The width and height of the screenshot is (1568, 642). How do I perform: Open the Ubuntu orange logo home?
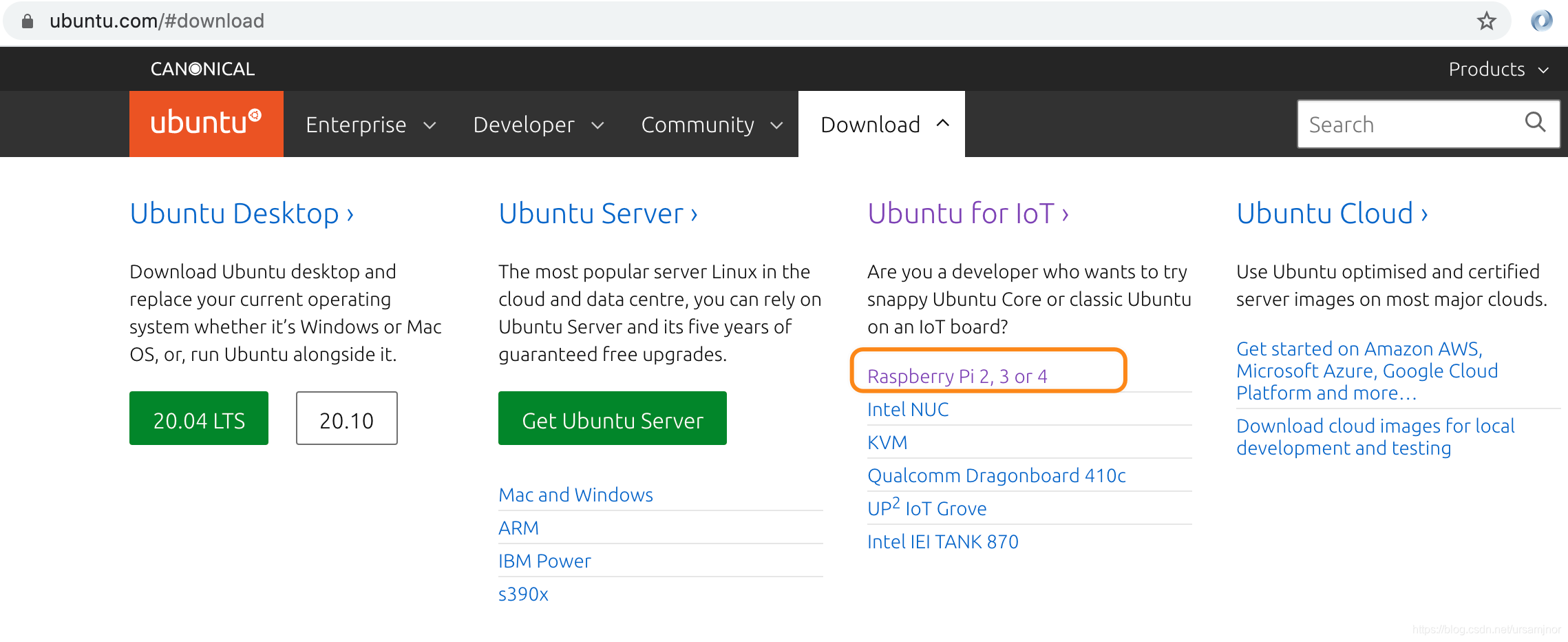click(x=206, y=124)
